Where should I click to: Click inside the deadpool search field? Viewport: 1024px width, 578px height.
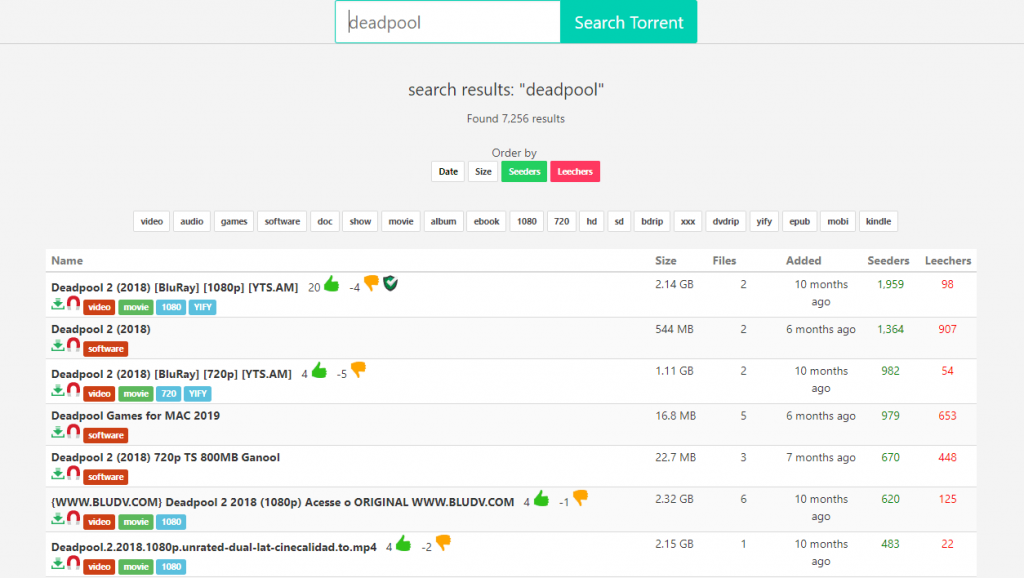coord(447,21)
